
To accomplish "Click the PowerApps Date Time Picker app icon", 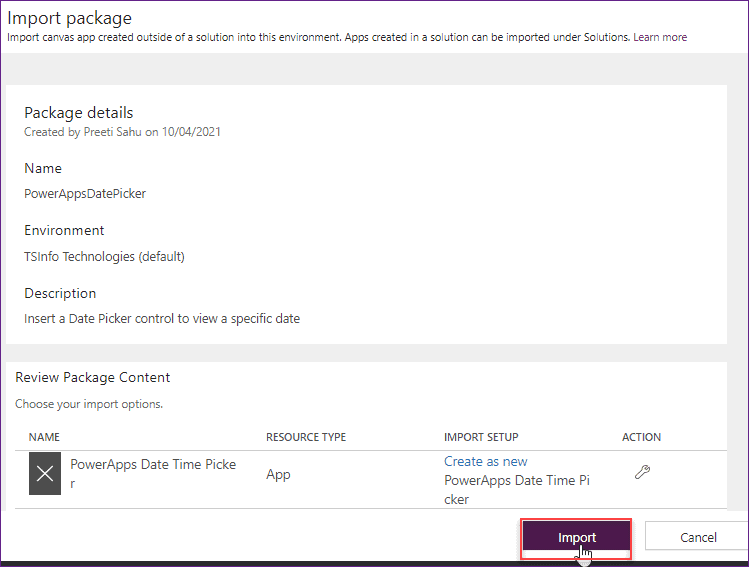I will pyautogui.click(x=45, y=473).
